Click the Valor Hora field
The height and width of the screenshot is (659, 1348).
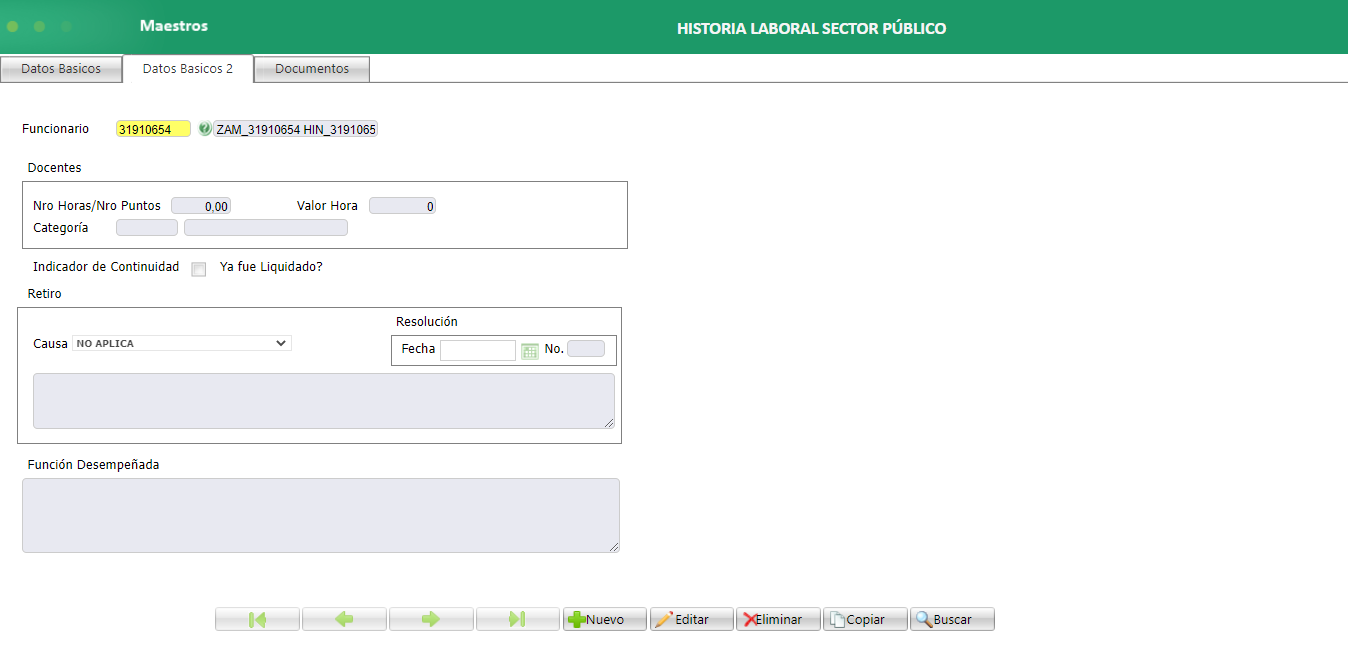tap(402, 206)
